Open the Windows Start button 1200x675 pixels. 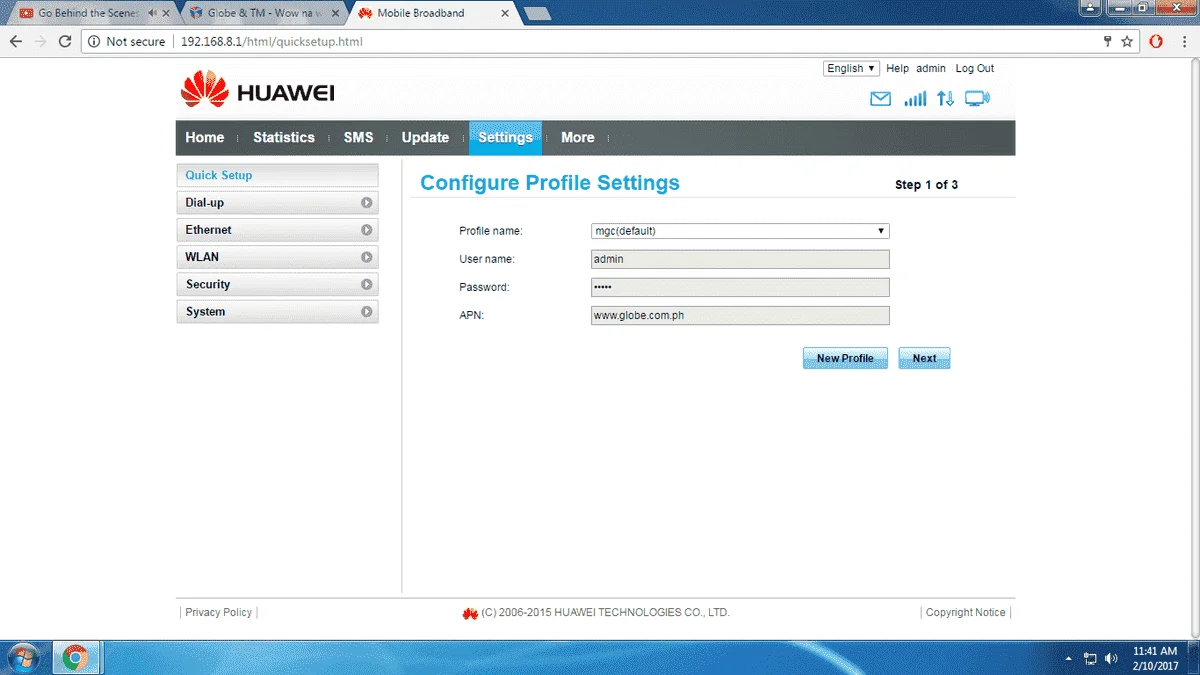pyautogui.click(x=21, y=658)
